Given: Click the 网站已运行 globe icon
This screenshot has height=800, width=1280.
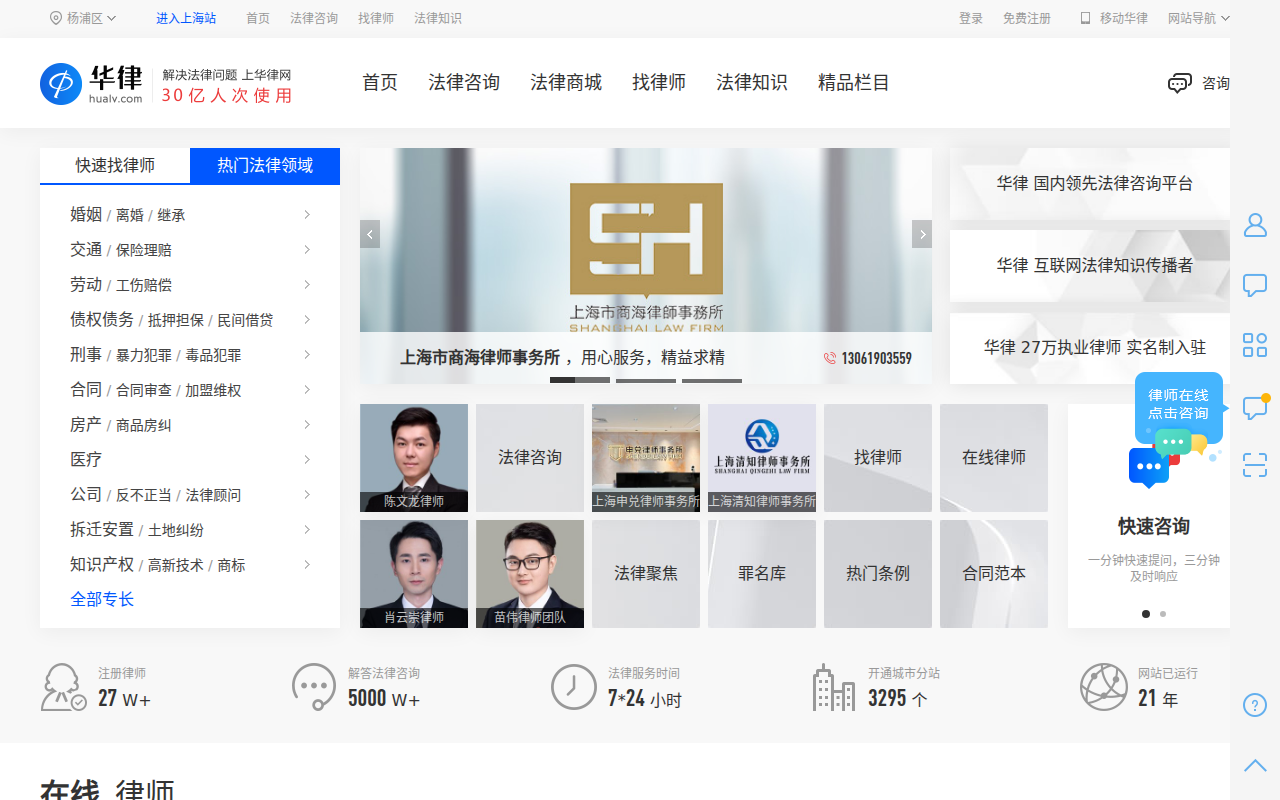Looking at the screenshot, I should tap(1104, 687).
